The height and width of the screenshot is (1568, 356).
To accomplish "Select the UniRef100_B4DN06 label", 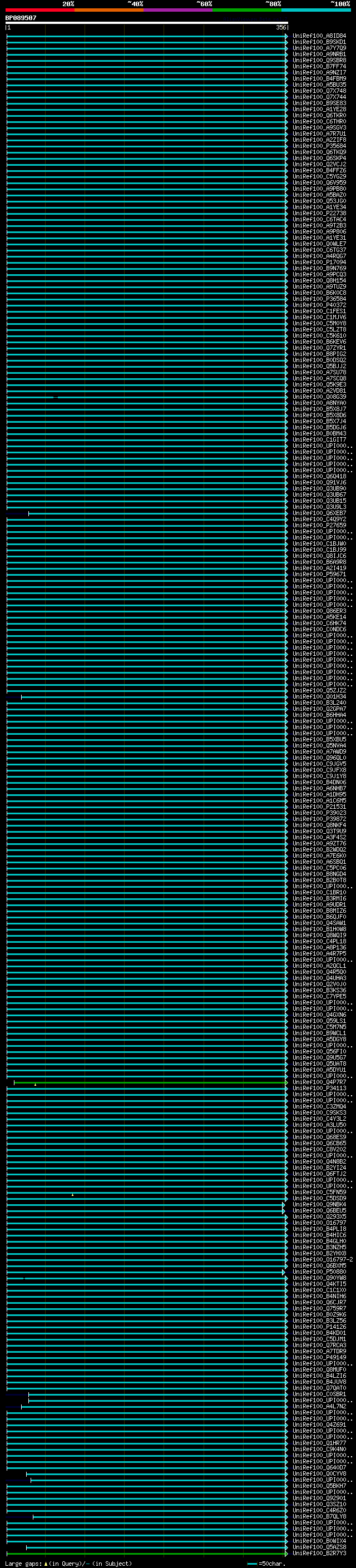I will tap(319, 782).
